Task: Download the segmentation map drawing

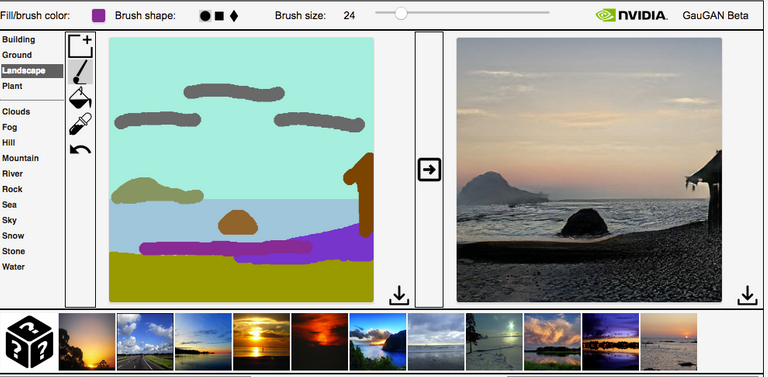Action: (x=399, y=295)
